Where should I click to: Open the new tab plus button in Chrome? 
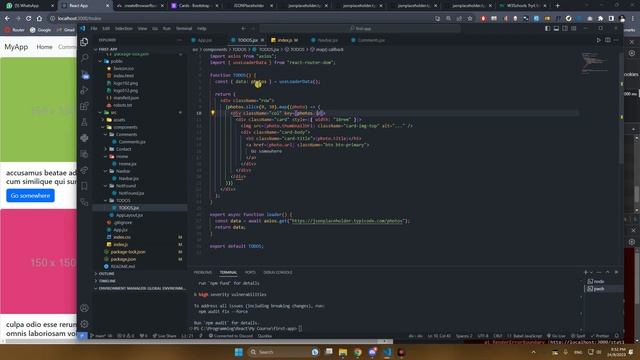pyautogui.click(x=558, y=6)
